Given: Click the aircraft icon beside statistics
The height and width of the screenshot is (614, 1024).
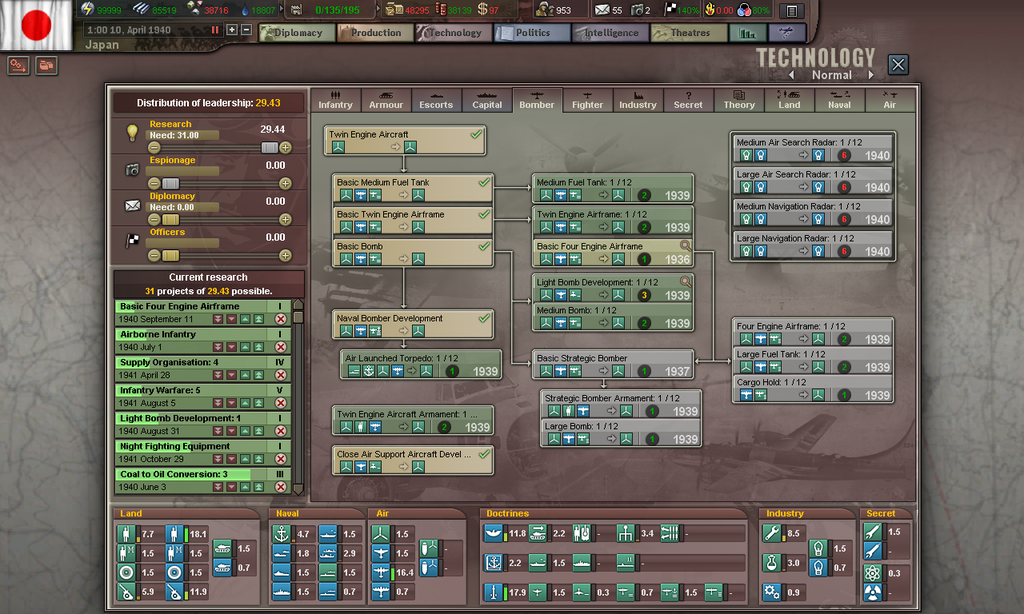Looking at the screenshot, I should point(786,33).
